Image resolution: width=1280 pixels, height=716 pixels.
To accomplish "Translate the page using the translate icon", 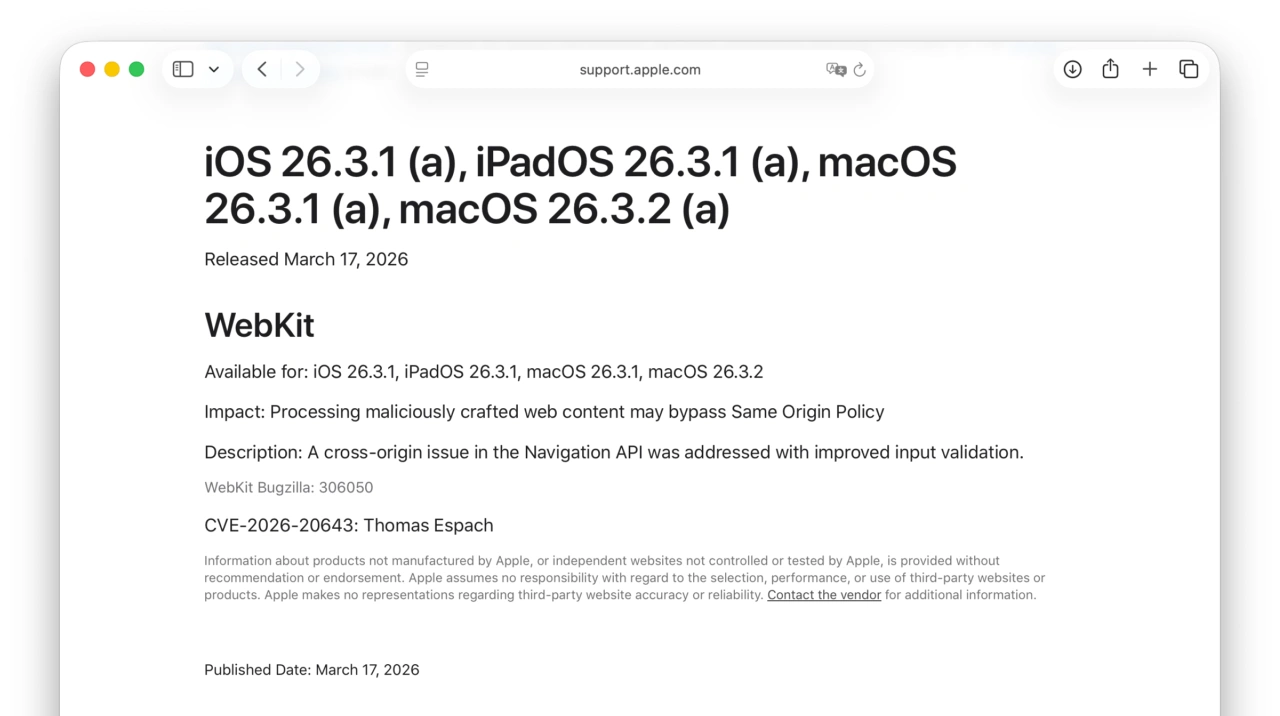I will tap(836, 69).
